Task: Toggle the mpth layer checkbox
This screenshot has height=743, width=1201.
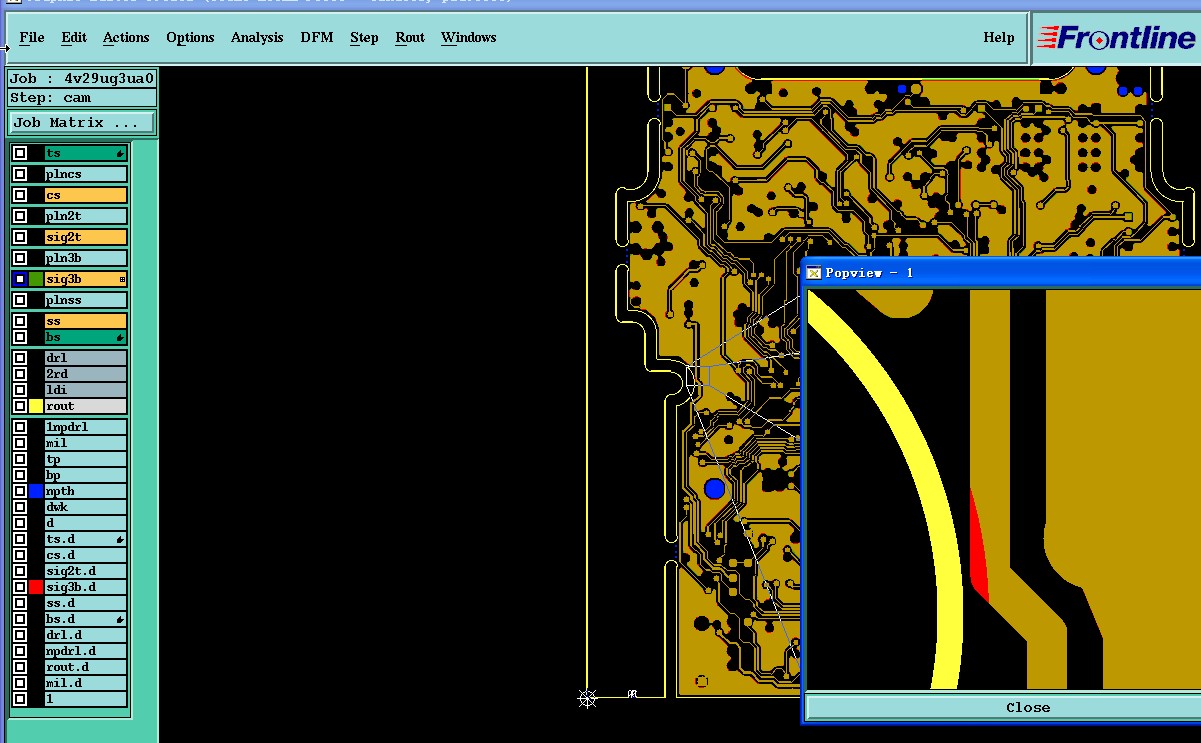Action: coord(20,491)
